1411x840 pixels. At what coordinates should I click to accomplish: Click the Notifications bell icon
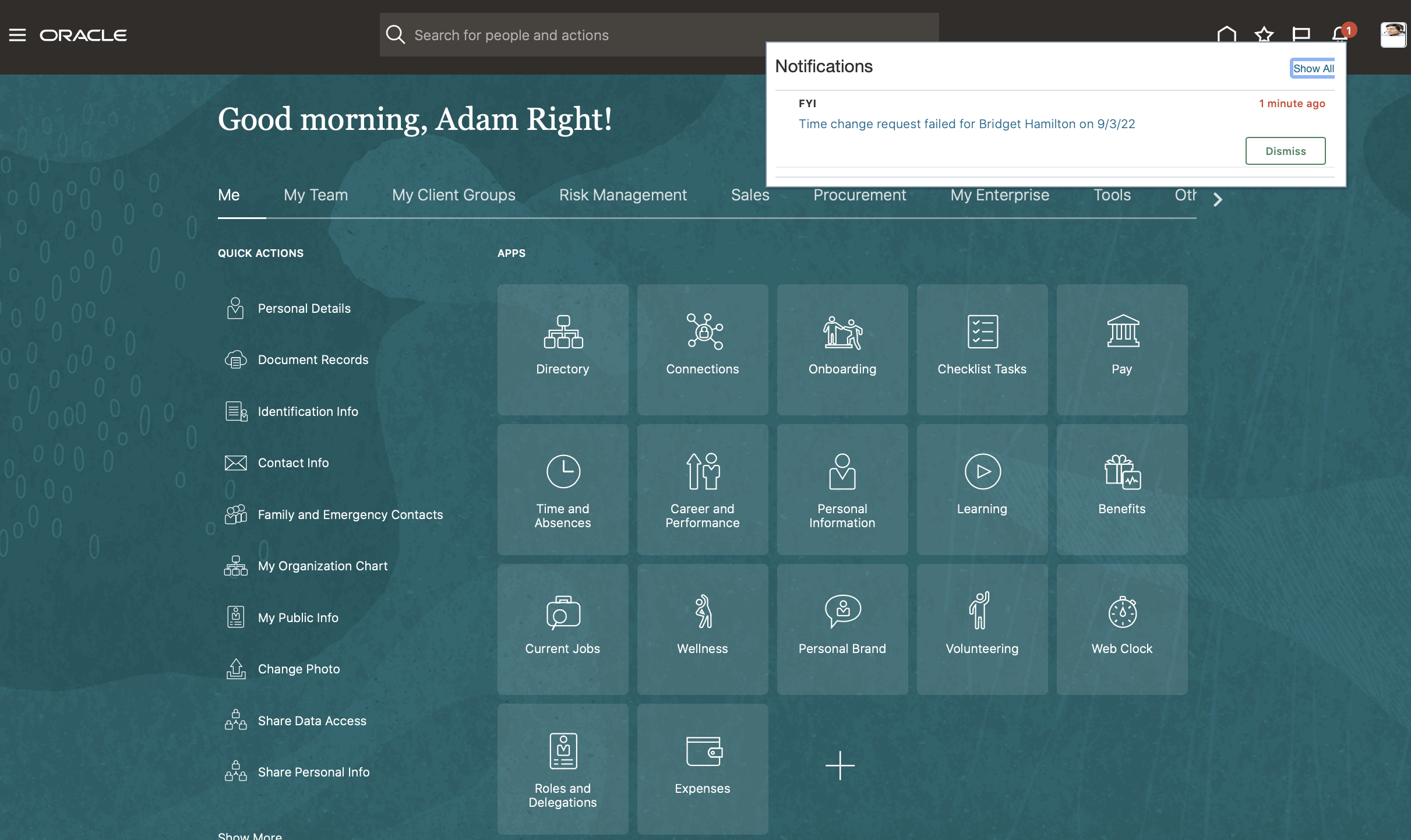1339,34
